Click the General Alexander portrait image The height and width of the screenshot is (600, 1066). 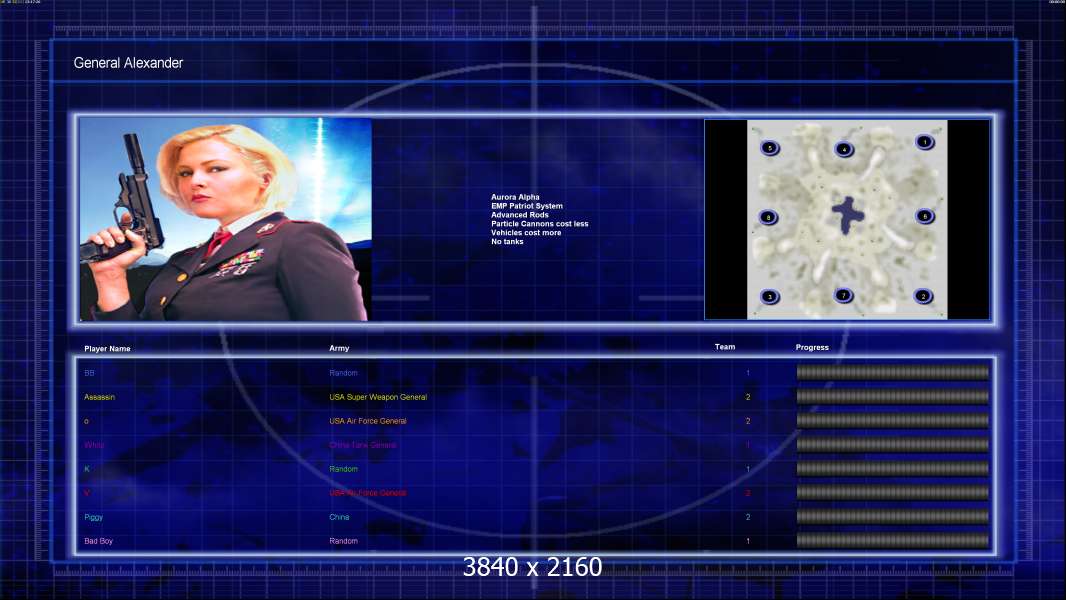[x=225, y=219]
